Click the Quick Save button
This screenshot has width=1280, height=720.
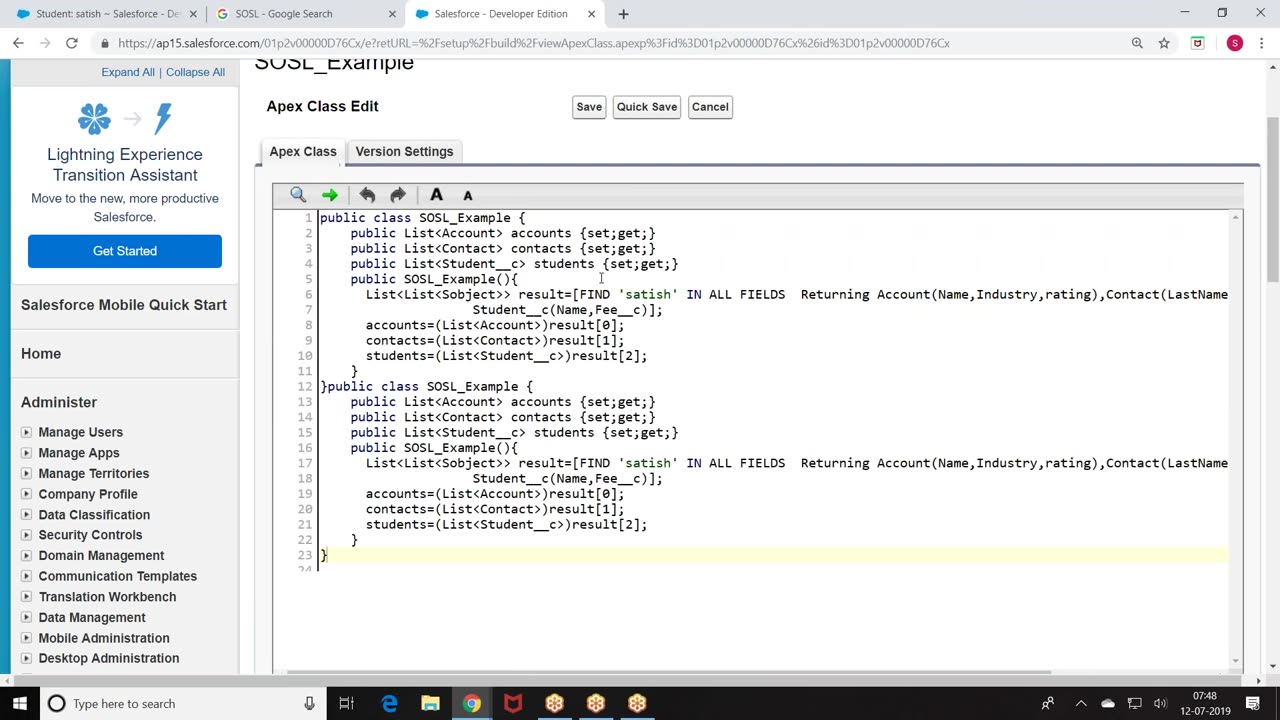click(x=647, y=107)
